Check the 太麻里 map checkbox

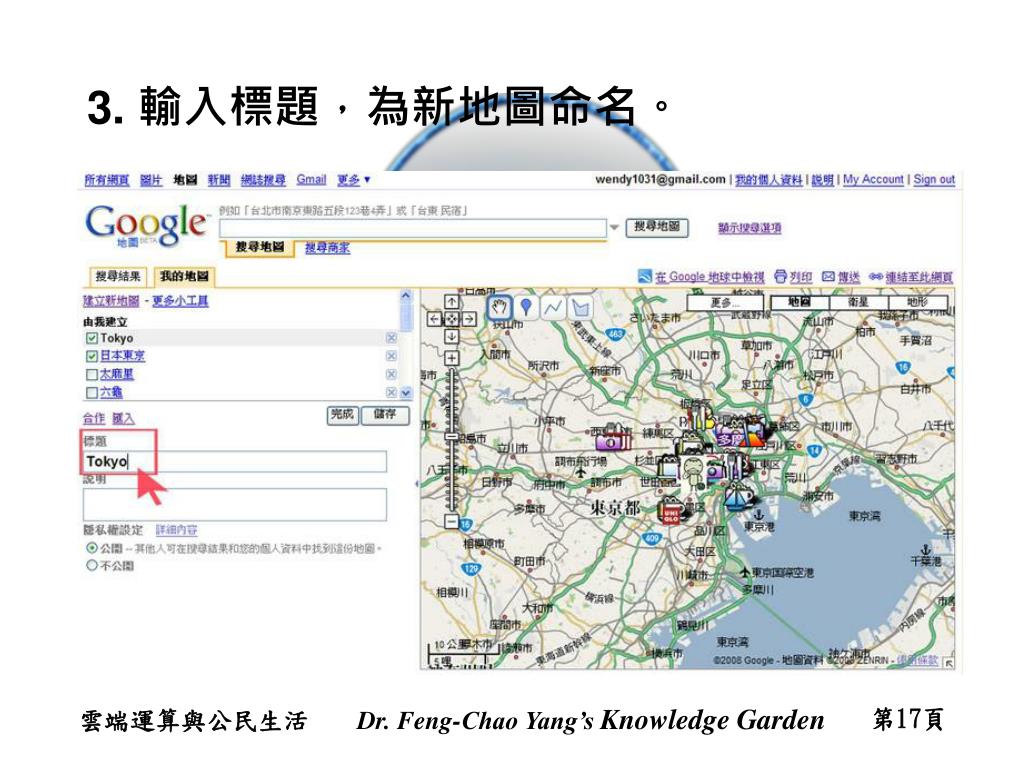tap(91, 374)
